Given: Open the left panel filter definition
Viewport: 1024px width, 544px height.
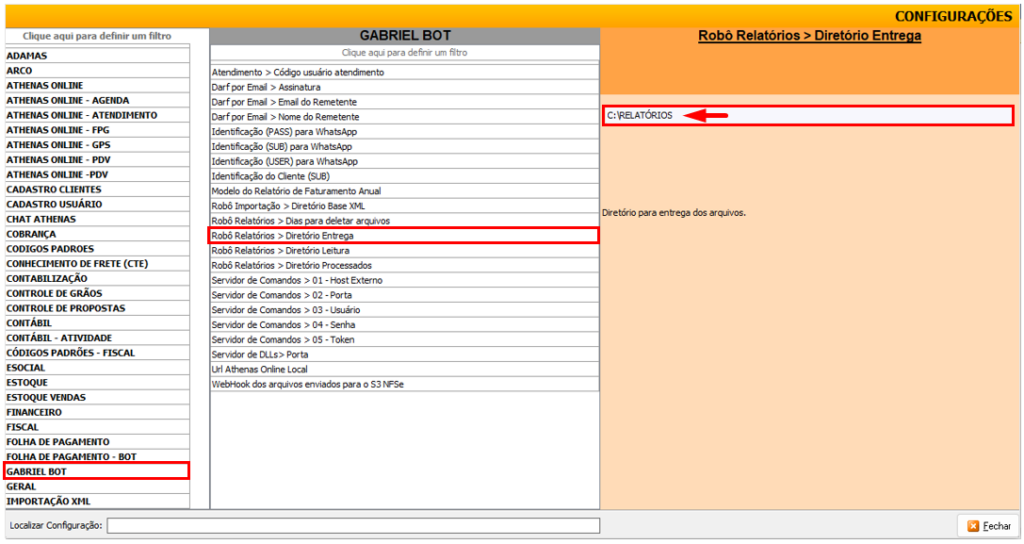Looking at the screenshot, I should click(96, 36).
